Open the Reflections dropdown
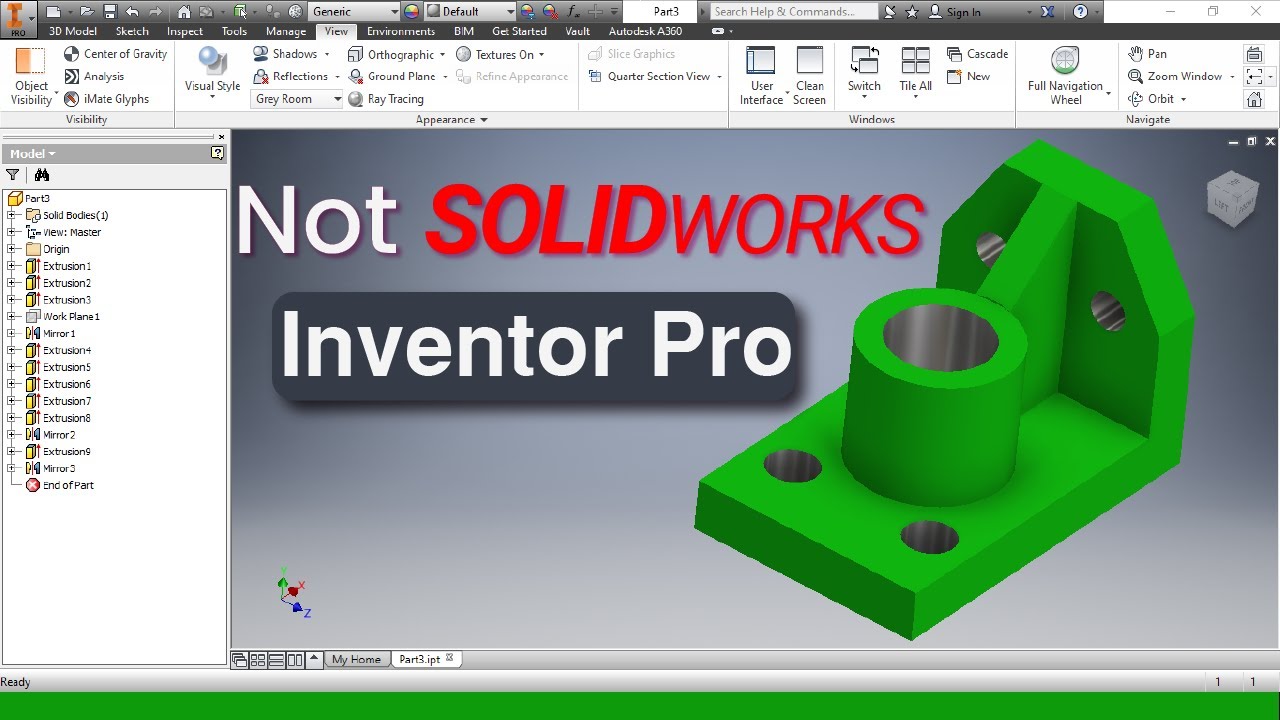 coord(296,76)
